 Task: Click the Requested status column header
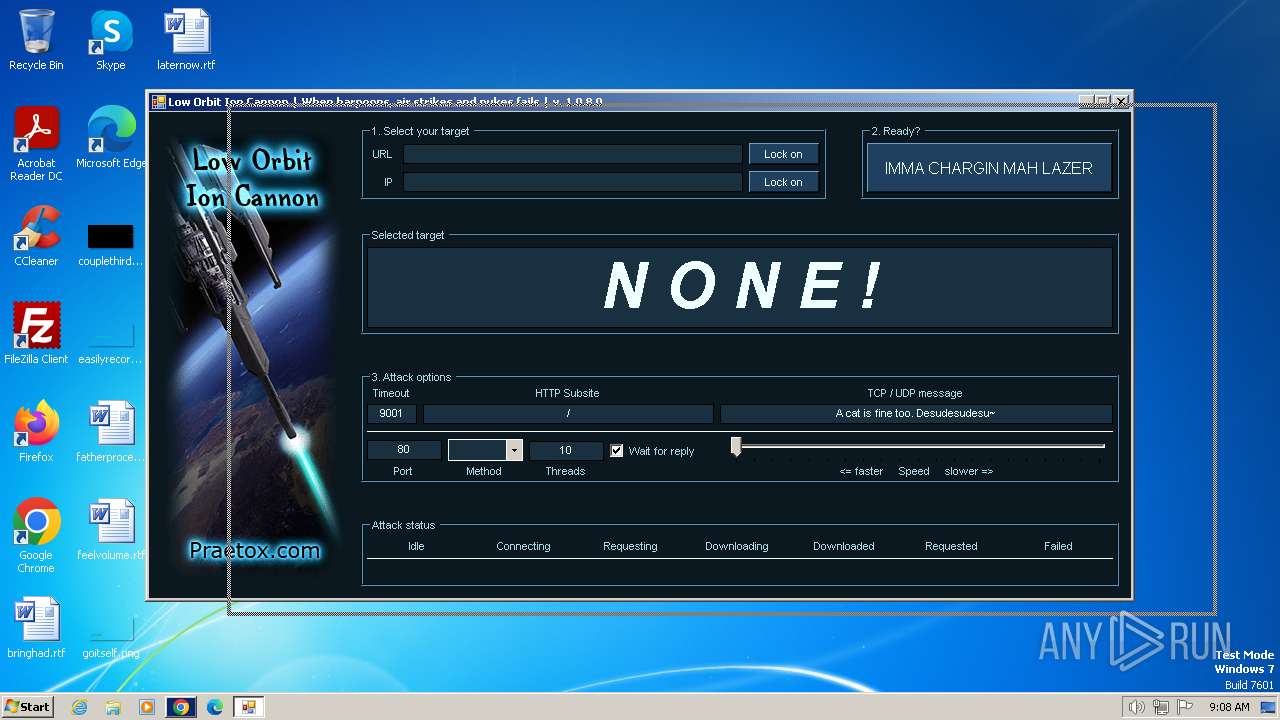click(951, 546)
